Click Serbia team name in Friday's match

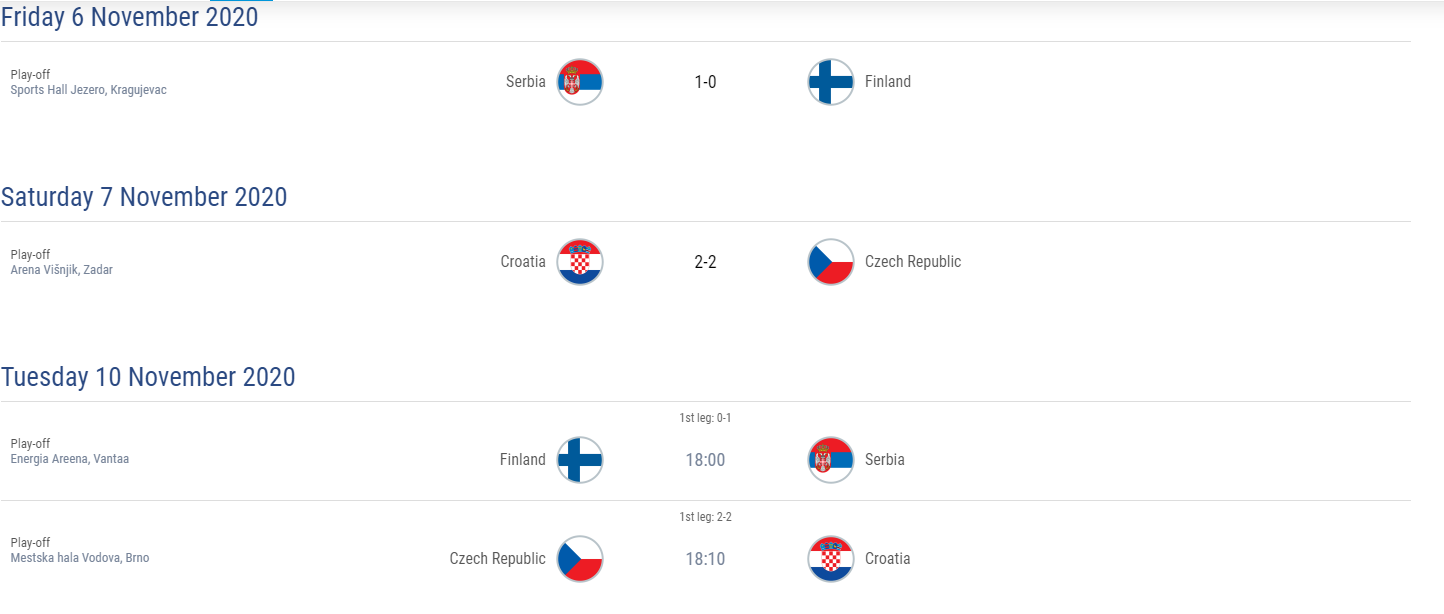(526, 82)
